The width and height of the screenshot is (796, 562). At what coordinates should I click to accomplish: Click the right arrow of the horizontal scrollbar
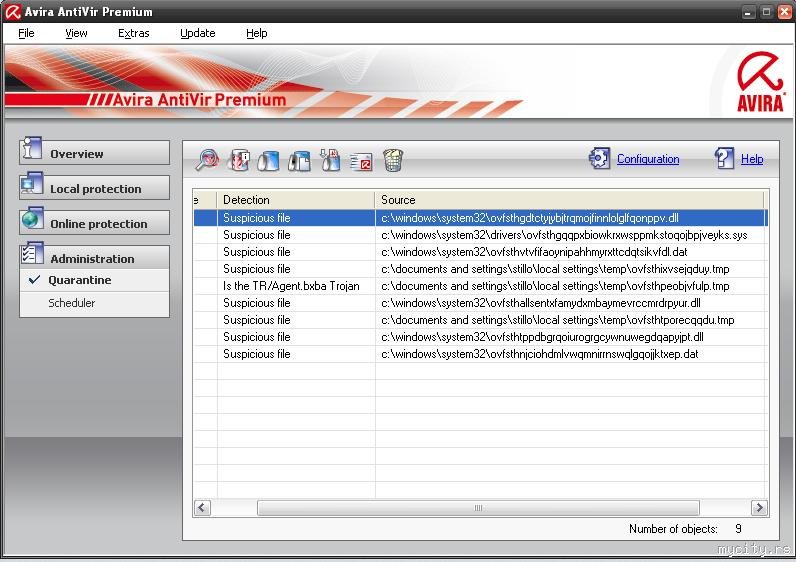point(759,508)
